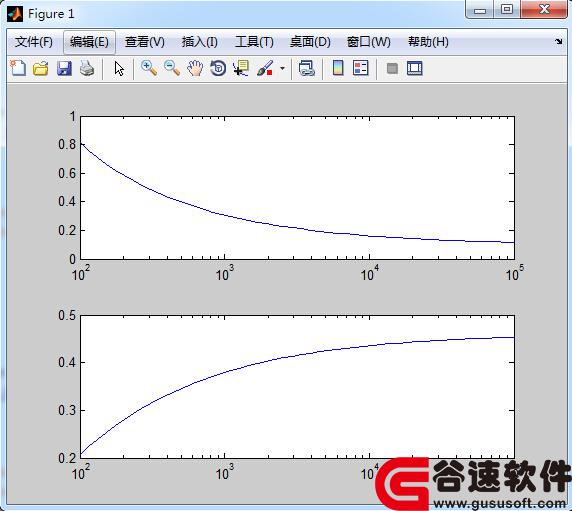
Task: Click the dock figure arrow at menu bar right
Action: tap(559, 42)
